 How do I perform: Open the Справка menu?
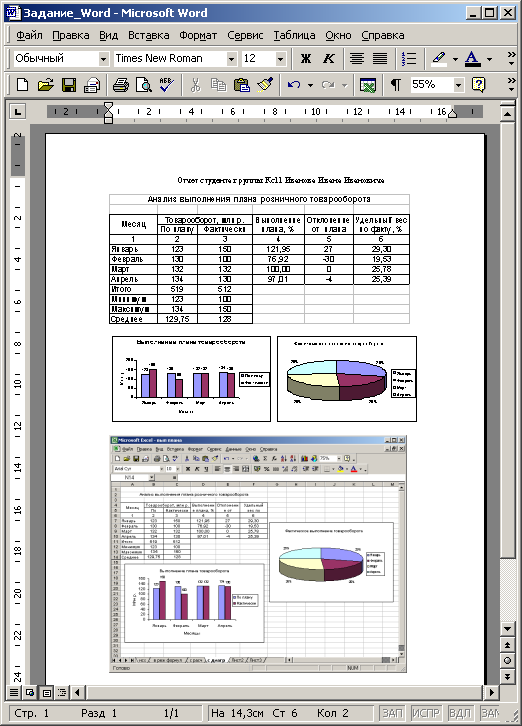coord(383,35)
